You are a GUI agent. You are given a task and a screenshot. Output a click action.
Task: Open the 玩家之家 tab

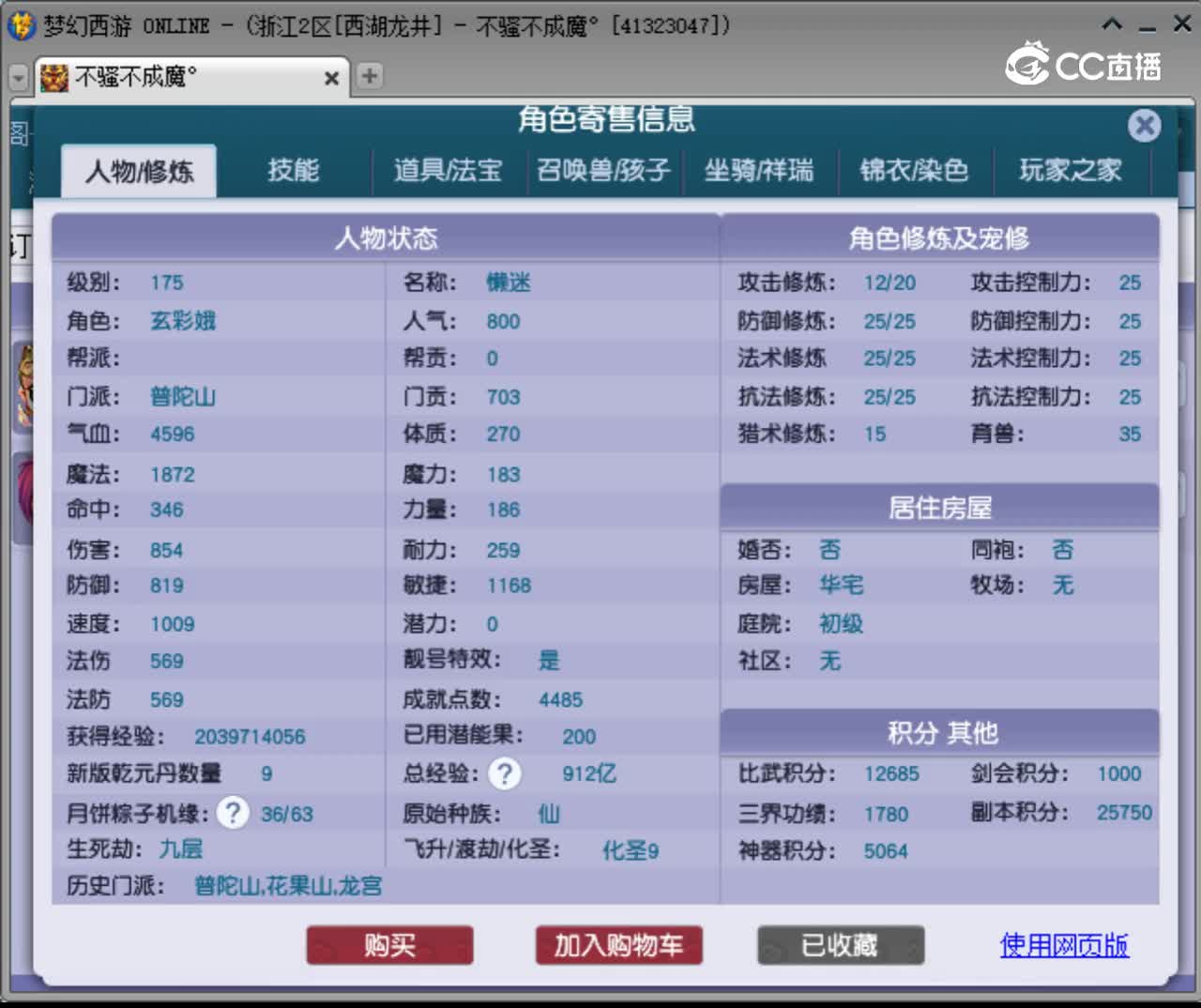coord(1071,170)
